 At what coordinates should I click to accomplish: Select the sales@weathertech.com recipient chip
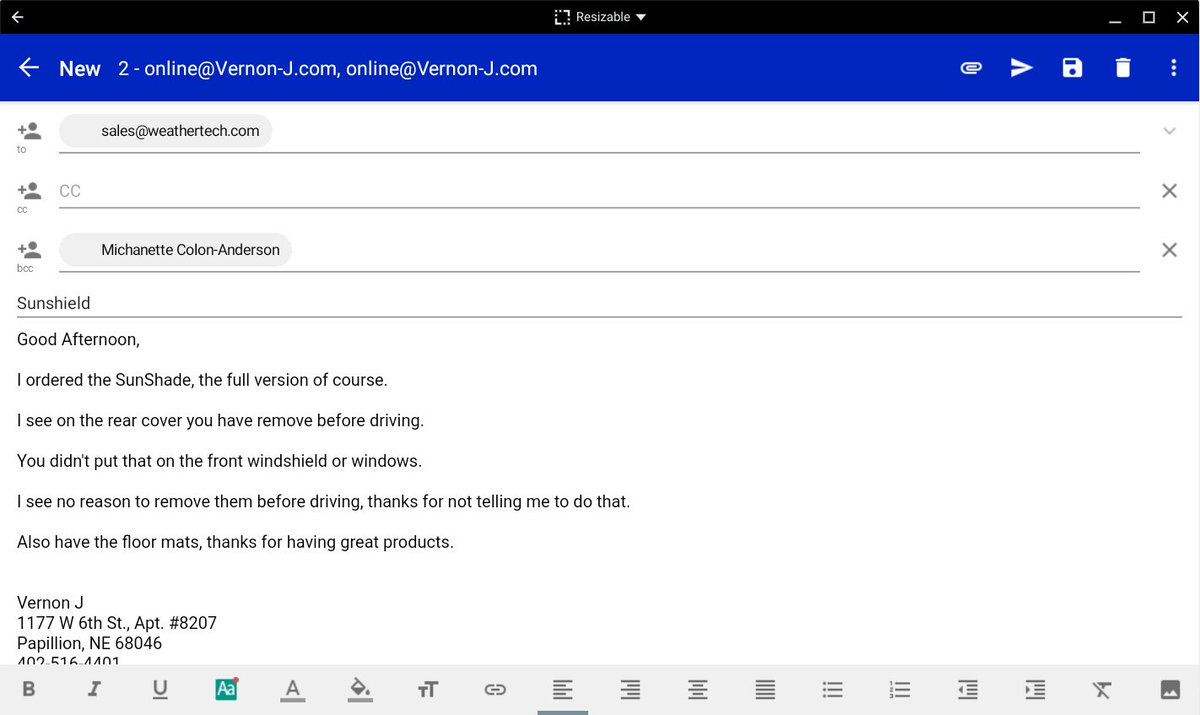(x=165, y=131)
